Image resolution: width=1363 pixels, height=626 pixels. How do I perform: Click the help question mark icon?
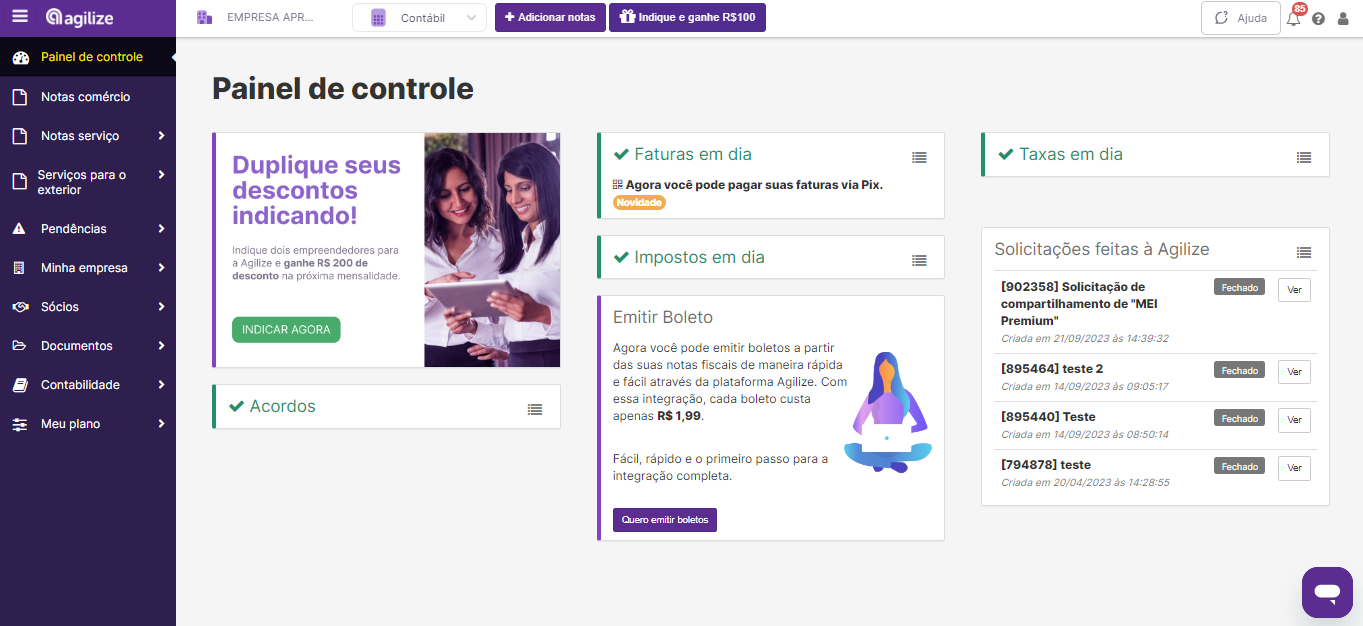tap(1319, 18)
